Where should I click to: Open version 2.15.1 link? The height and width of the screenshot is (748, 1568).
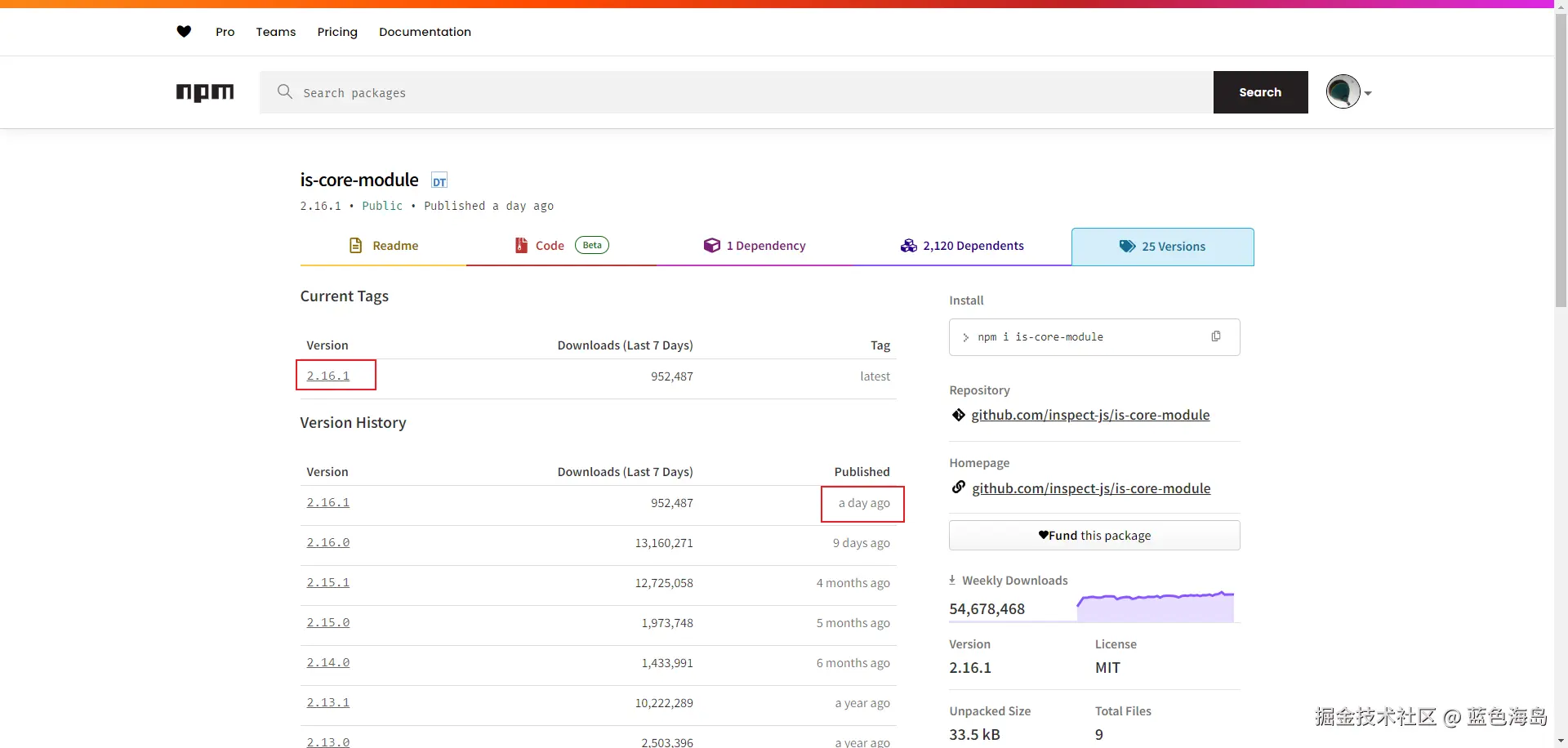328,582
